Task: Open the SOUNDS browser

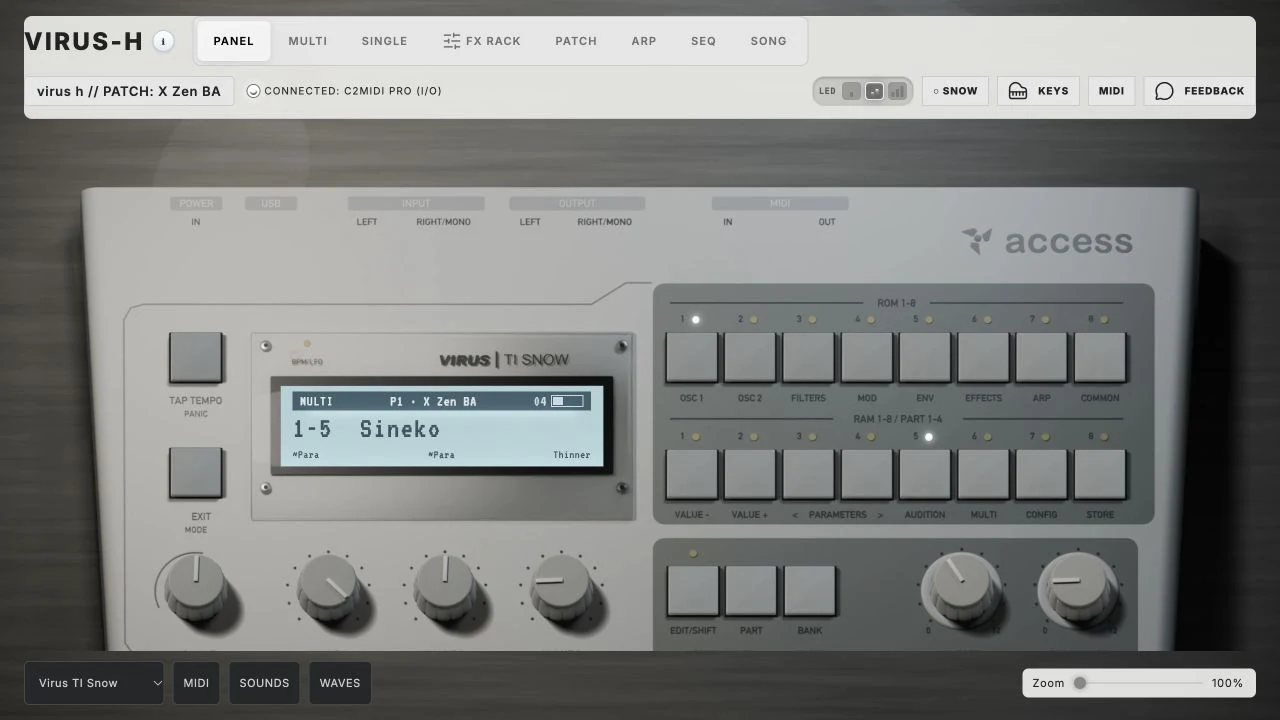Action: coord(264,683)
